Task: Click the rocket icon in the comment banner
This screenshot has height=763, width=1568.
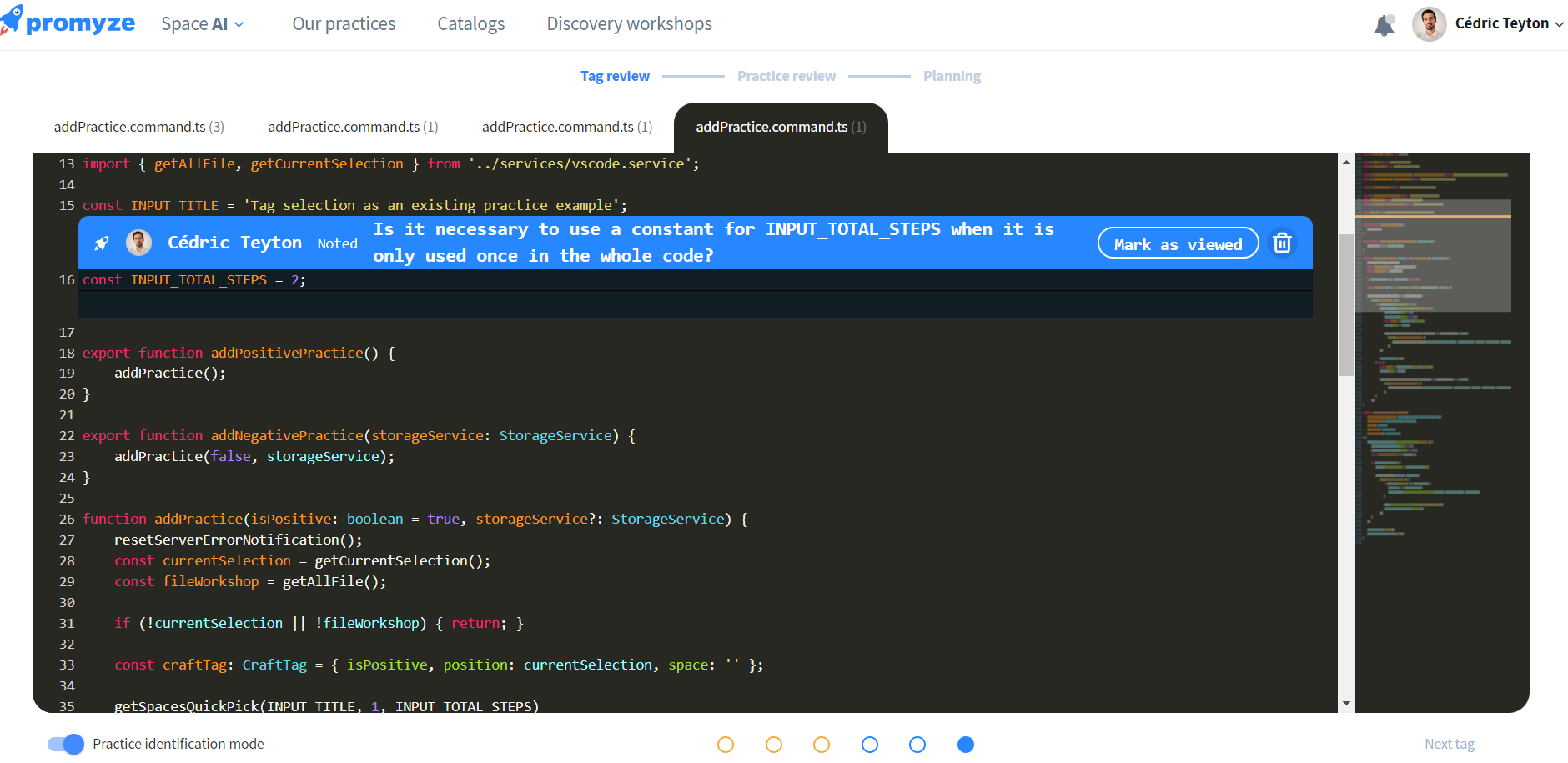Action: pyautogui.click(x=102, y=243)
